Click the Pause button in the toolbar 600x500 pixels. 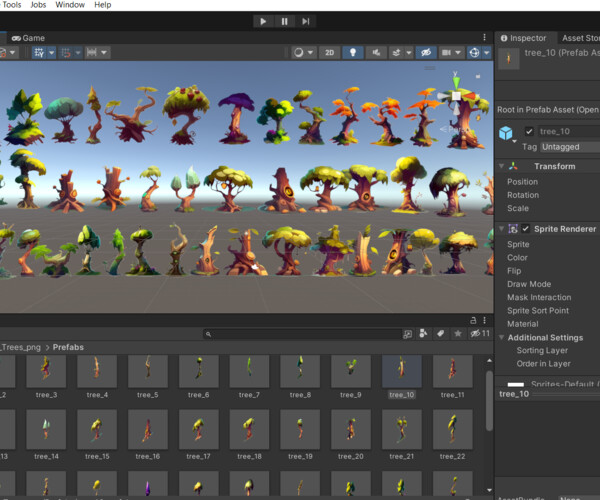[x=284, y=21]
